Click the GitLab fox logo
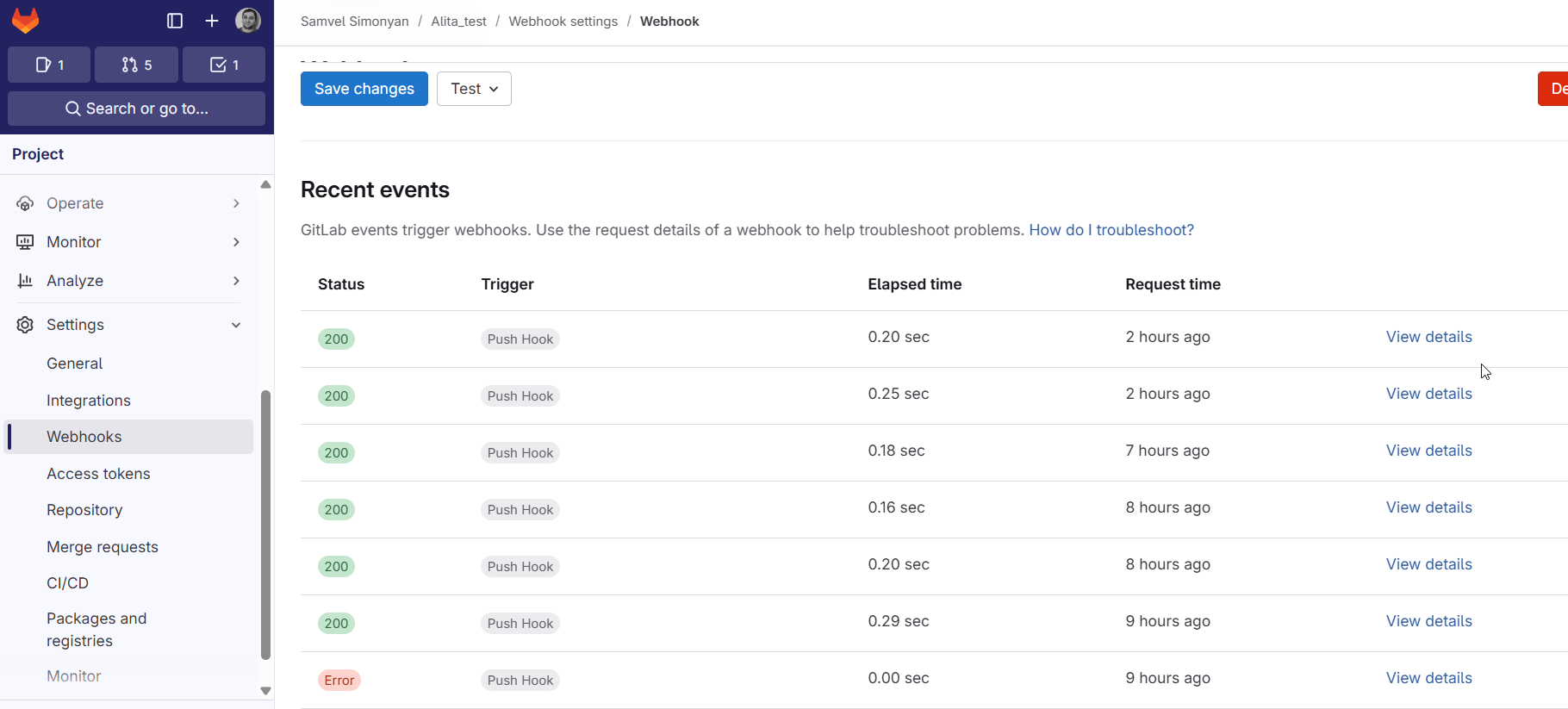Image resolution: width=1568 pixels, height=709 pixels. [26, 21]
